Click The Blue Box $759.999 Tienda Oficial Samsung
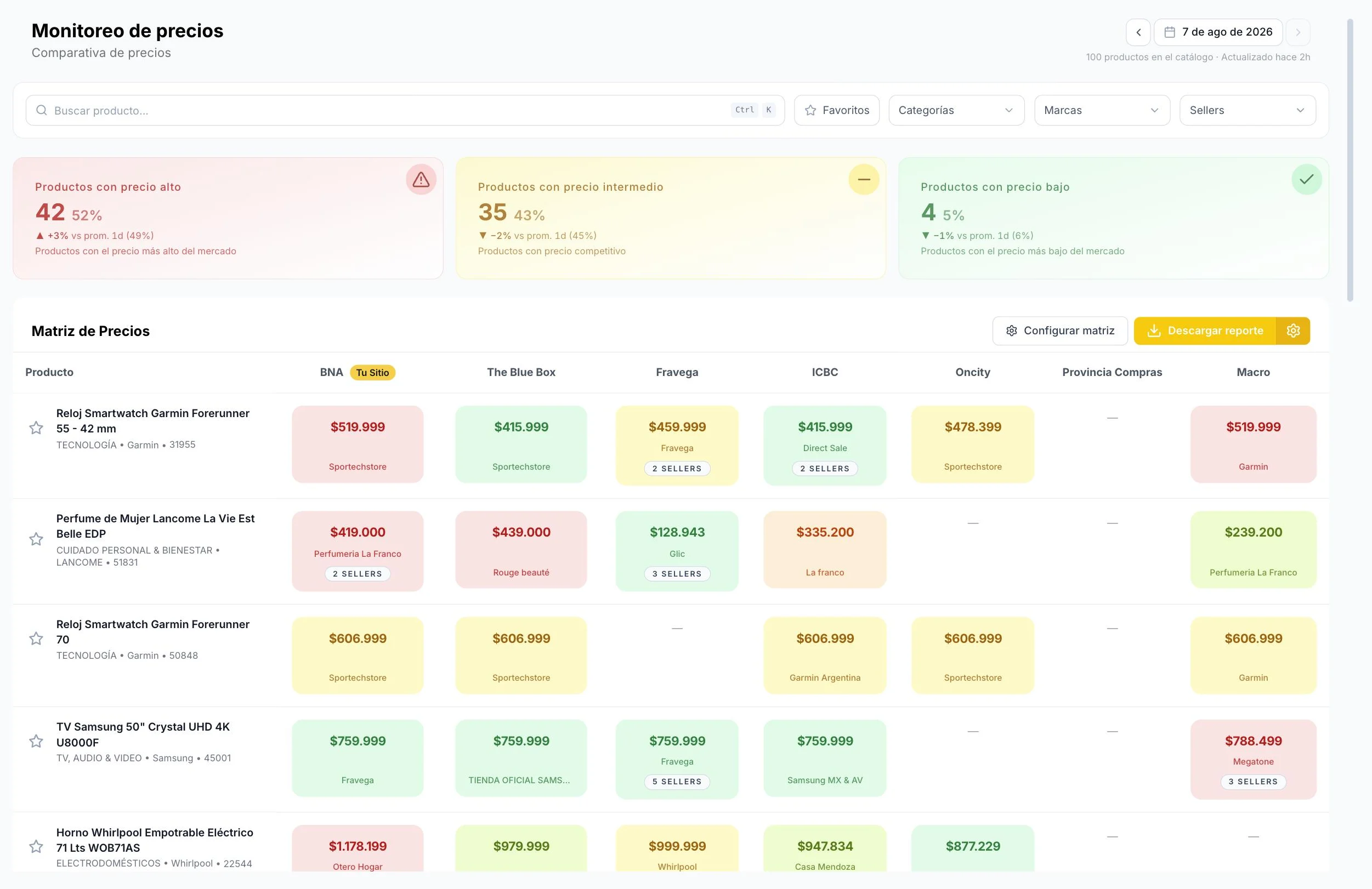This screenshot has width=1372, height=889. click(x=521, y=757)
